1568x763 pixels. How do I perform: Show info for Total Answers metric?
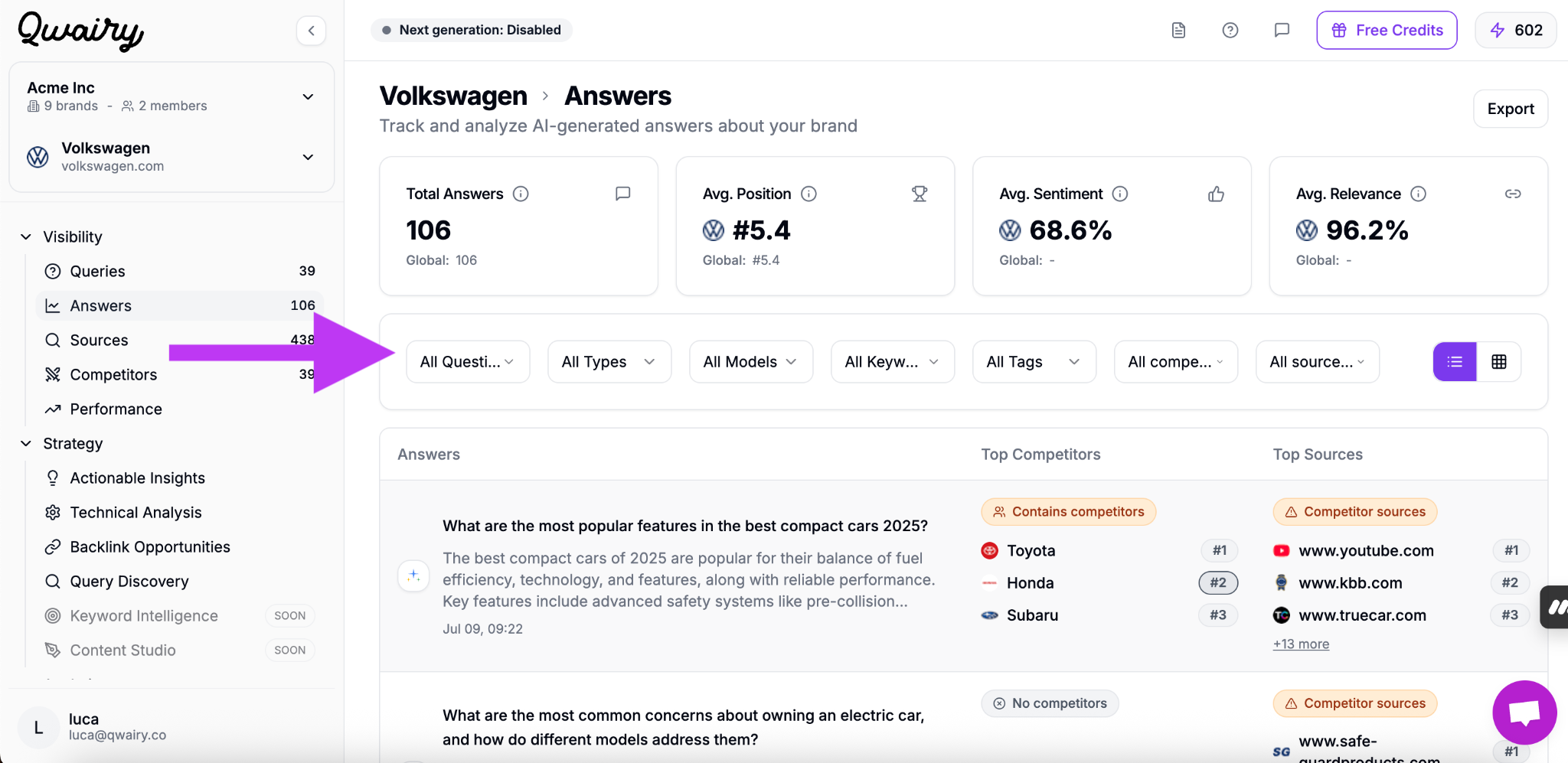pyautogui.click(x=521, y=194)
